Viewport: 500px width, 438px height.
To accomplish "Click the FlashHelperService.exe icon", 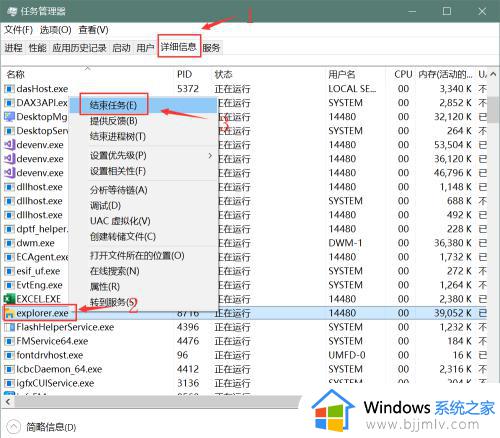I will click(x=9, y=327).
